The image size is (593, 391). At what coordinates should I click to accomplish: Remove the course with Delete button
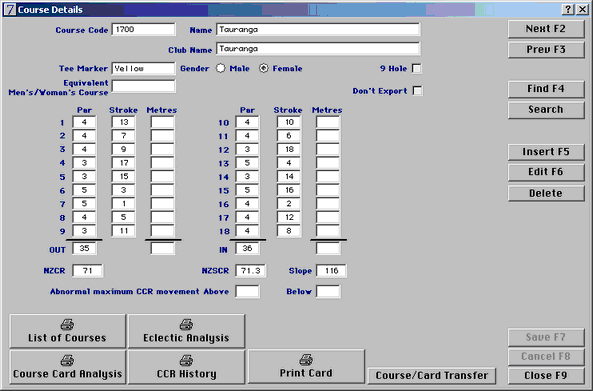coord(546,193)
